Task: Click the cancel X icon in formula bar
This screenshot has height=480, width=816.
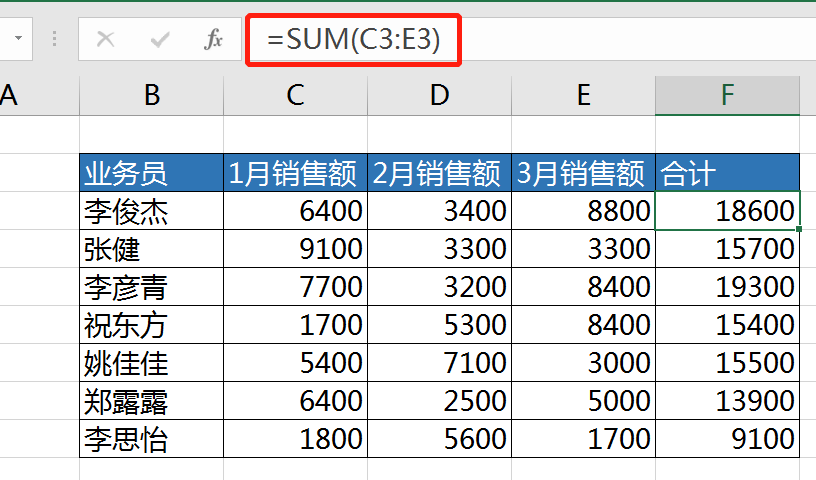Action: tap(106, 39)
